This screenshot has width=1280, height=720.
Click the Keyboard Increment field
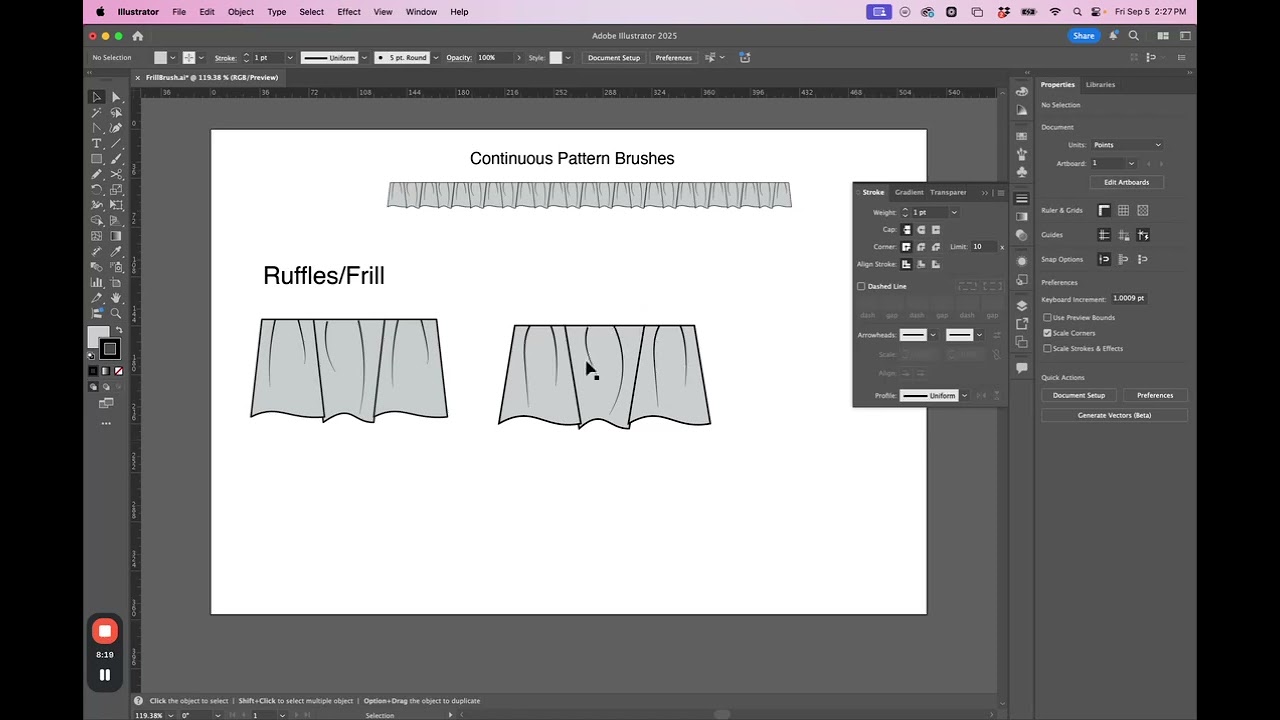click(1129, 299)
